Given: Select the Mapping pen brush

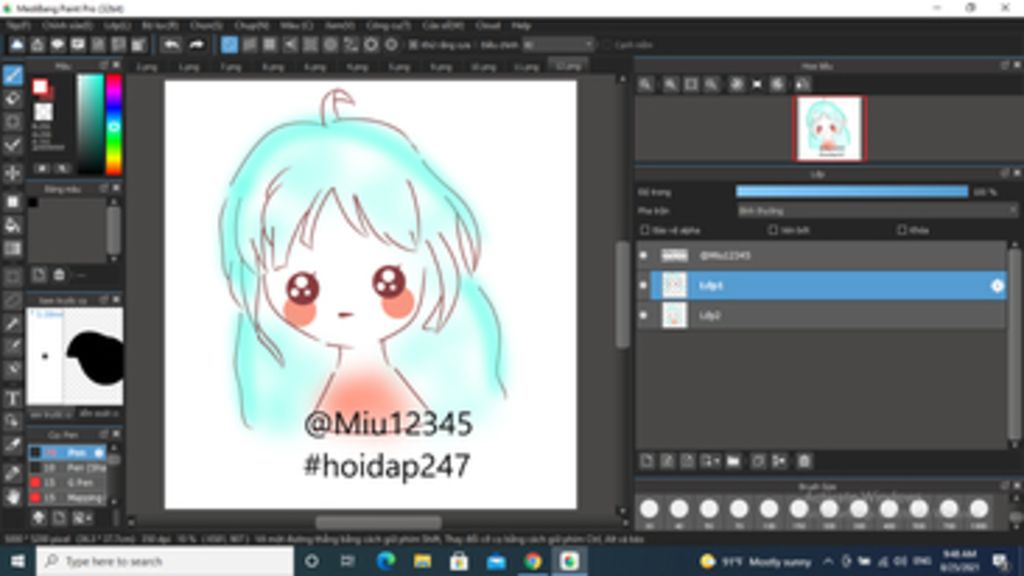Looking at the screenshot, I should point(67,498).
